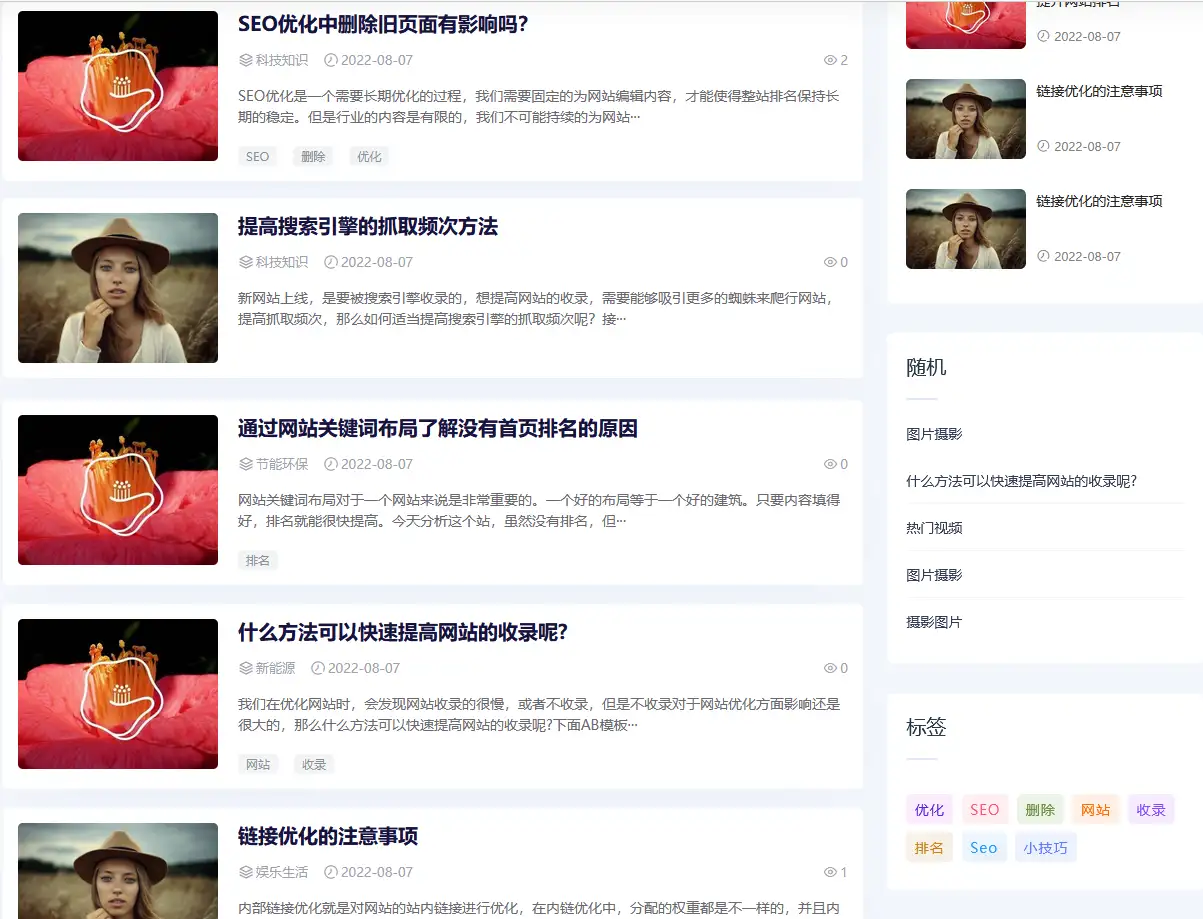1203x919 pixels.
Task: Click the eye views icon on 什么方法可以快速提高网站的收录呢 post
Action: coord(829,668)
